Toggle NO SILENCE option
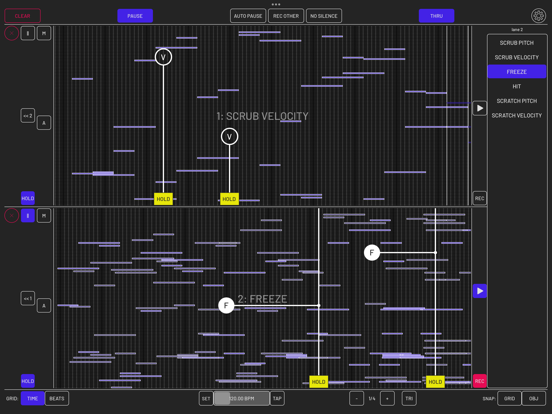Image resolution: width=552 pixels, height=414 pixels. click(324, 16)
